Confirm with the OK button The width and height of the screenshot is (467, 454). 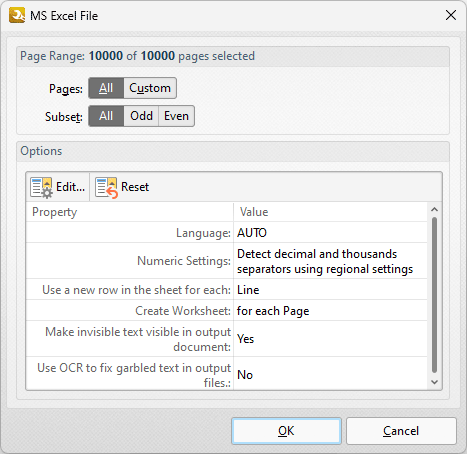(286, 431)
